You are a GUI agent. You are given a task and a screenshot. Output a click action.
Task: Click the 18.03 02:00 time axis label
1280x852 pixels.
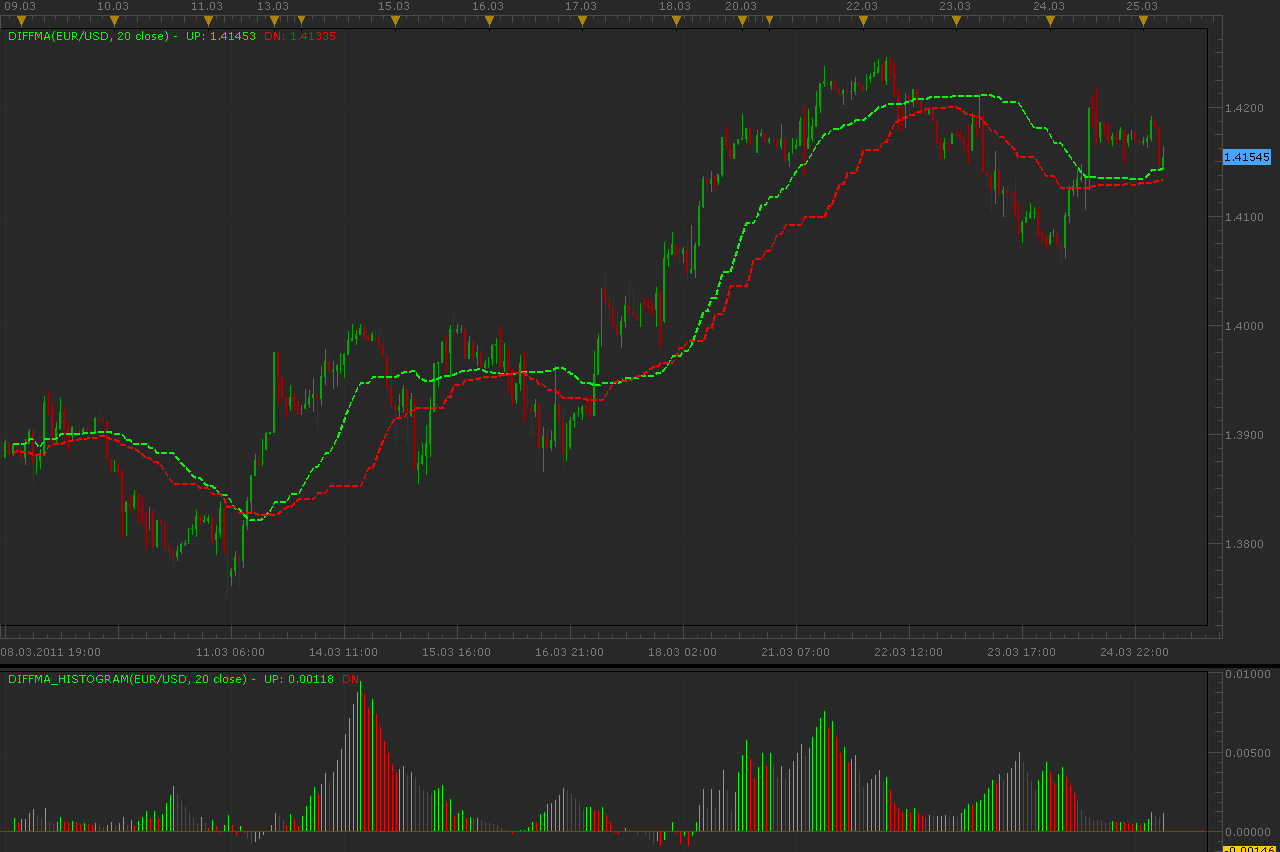pyautogui.click(x=682, y=652)
